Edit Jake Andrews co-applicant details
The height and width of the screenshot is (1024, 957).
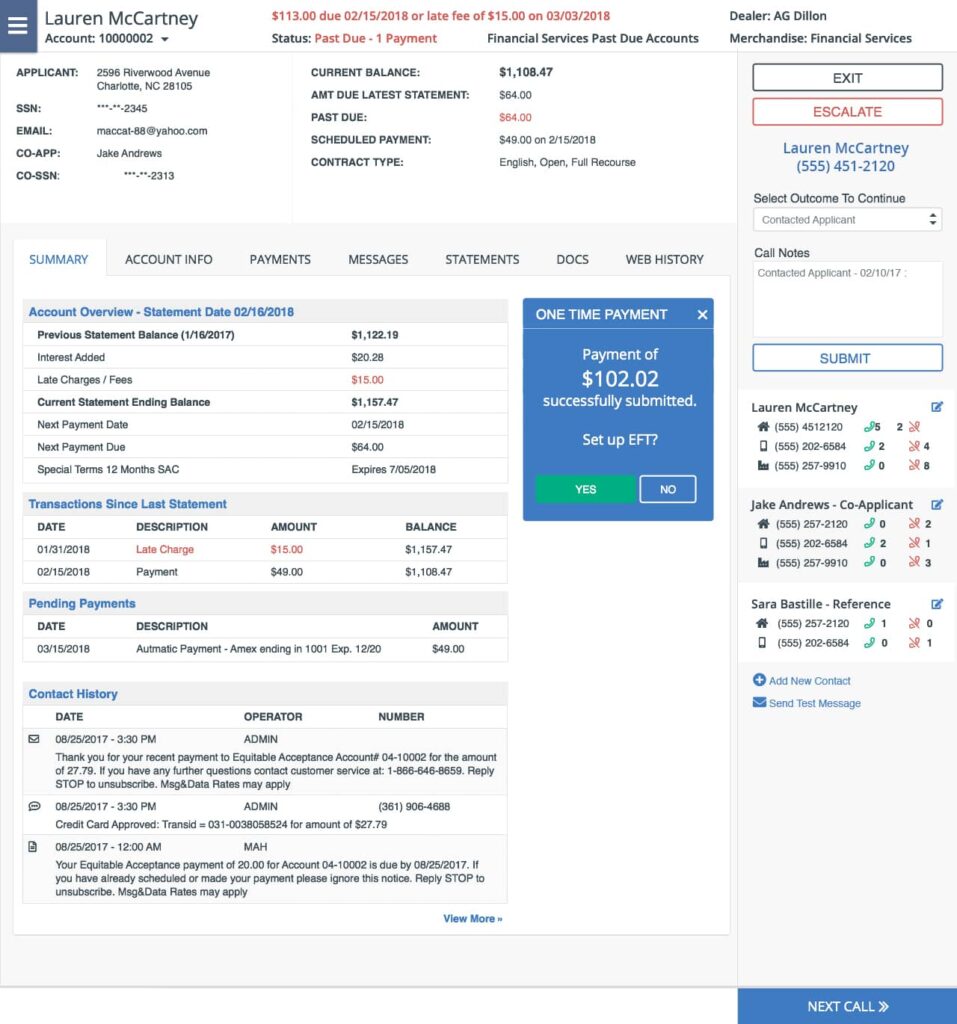[x=937, y=504]
